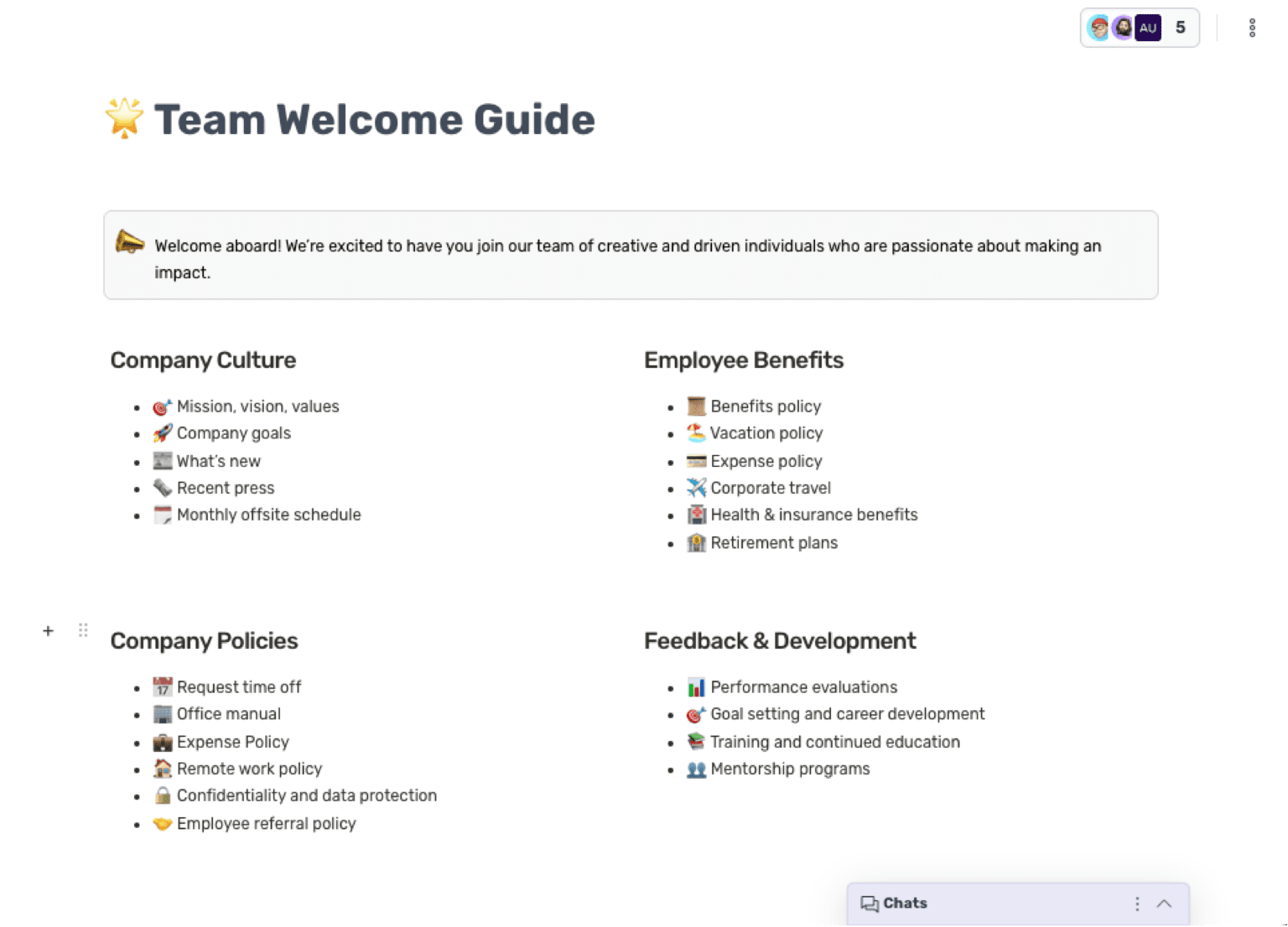Click the collaborator count showing 5
This screenshot has height=927, width=1288.
coord(1180,28)
